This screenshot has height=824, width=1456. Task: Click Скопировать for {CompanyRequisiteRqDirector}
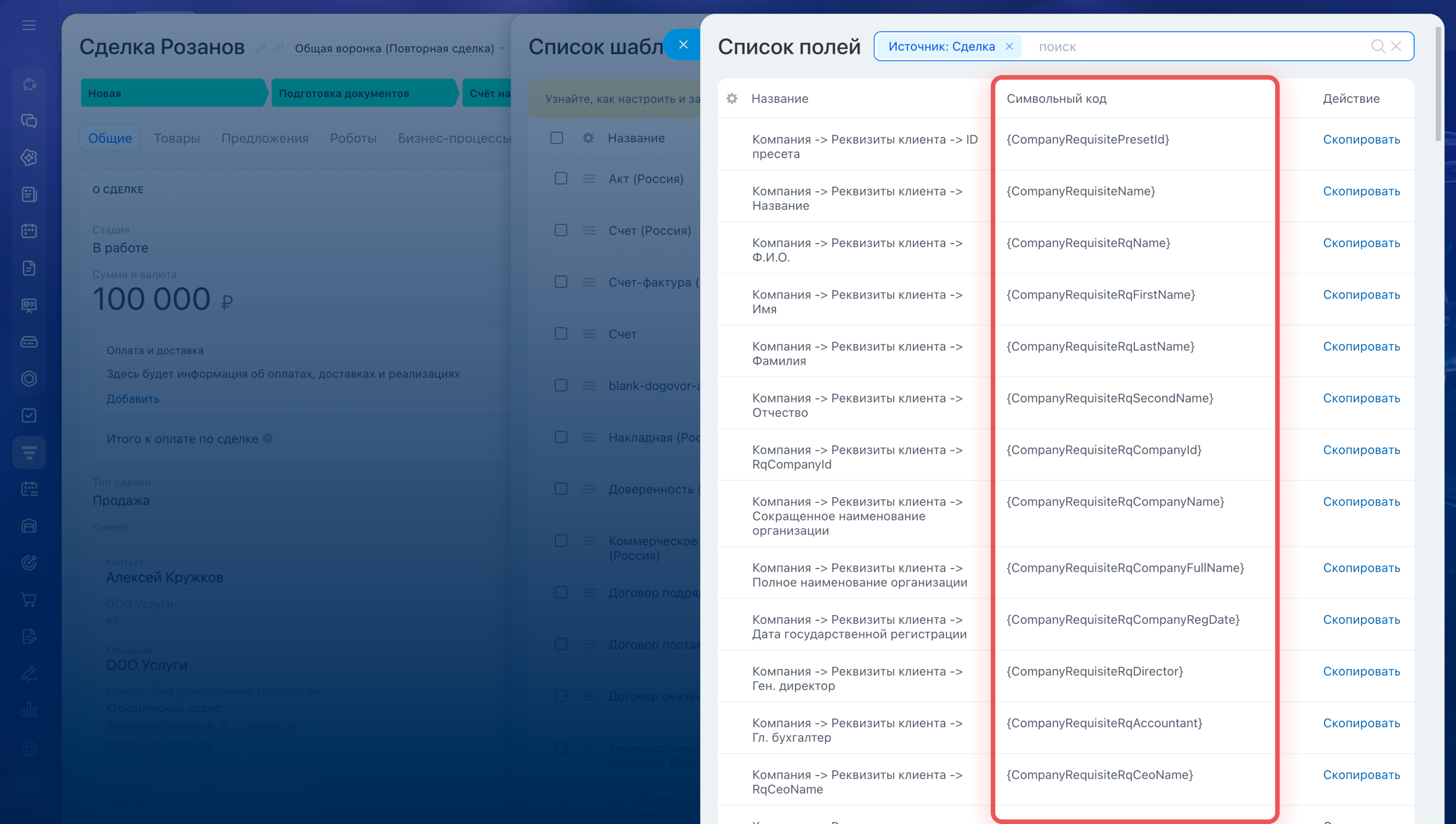pyautogui.click(x=1362, y=672)
